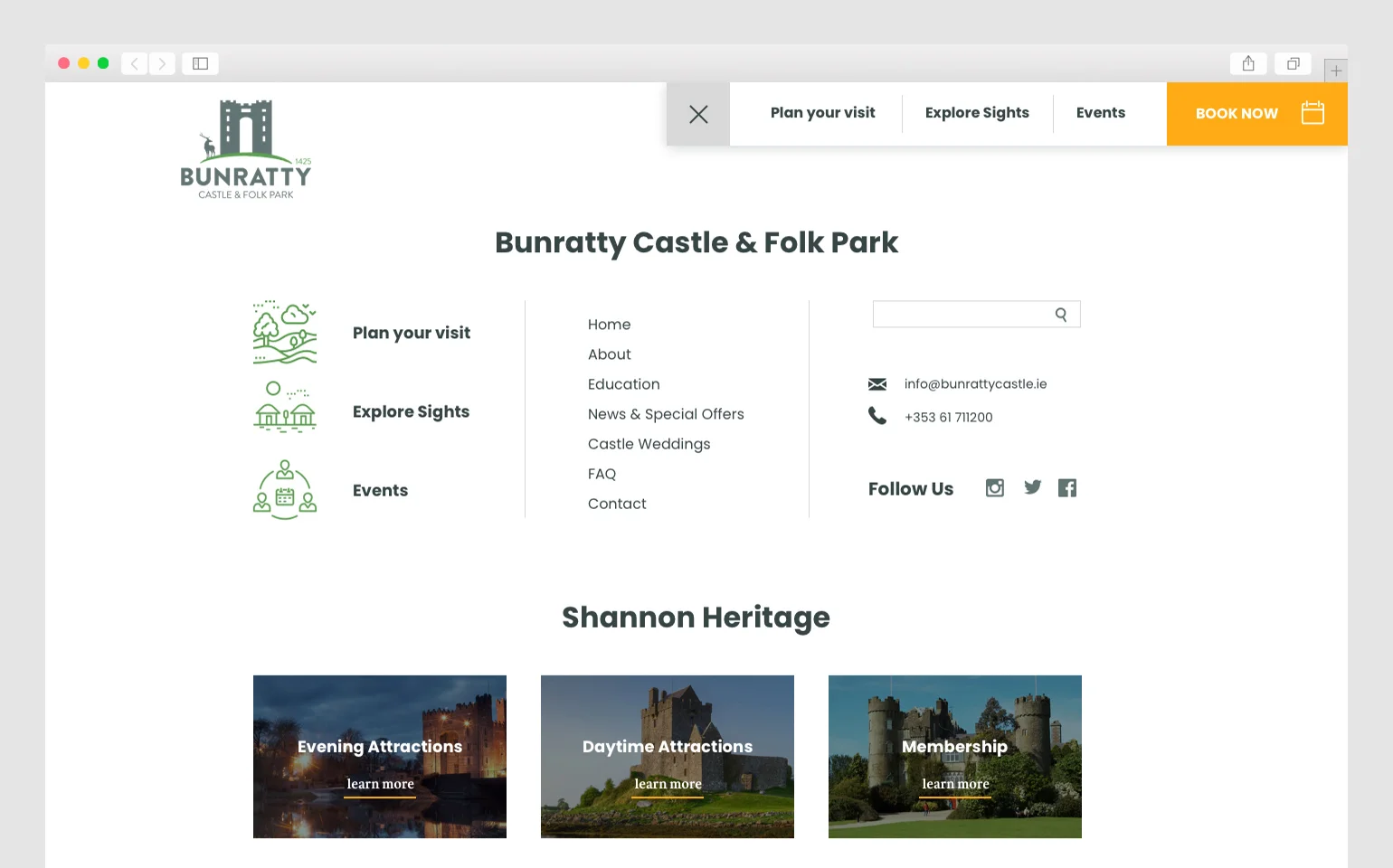The image size is (1393, 868).
Task: Open the Facebook icon
Action: (1067, 488)
